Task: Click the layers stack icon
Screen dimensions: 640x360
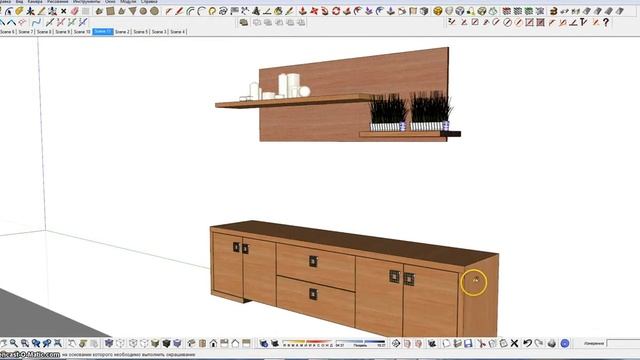Action: 244,22
